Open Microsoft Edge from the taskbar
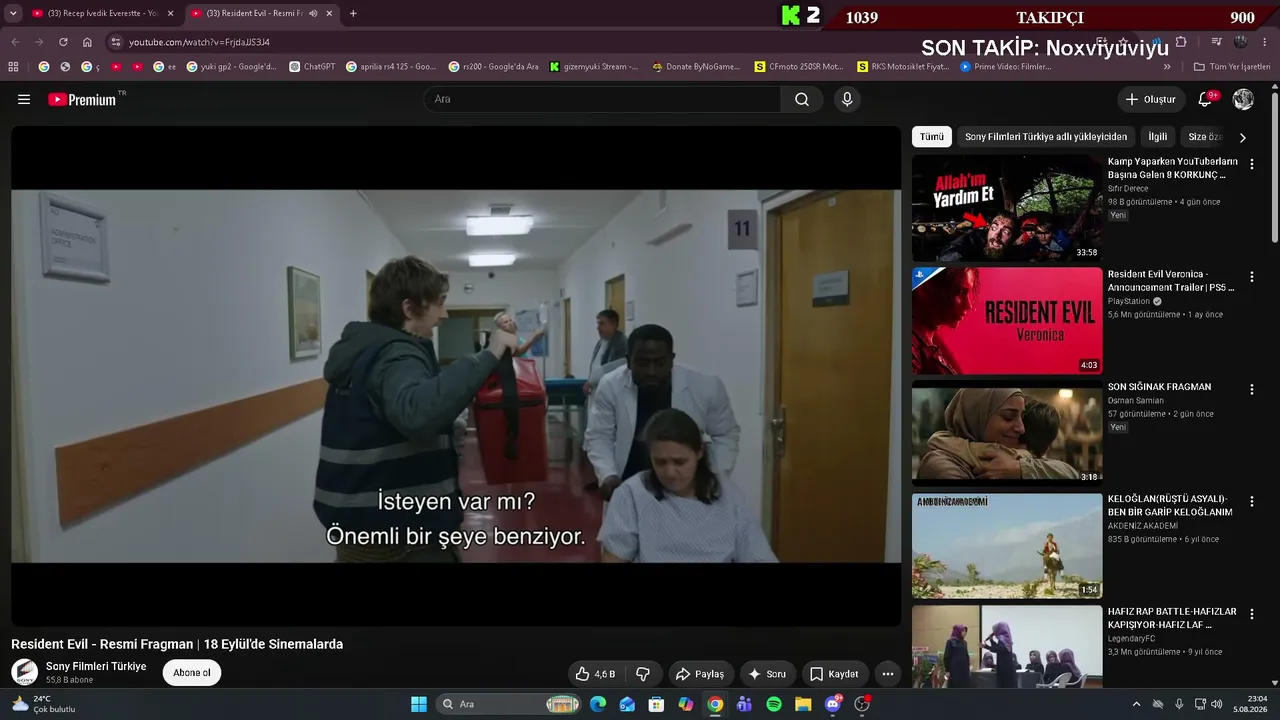 point(598,704)
